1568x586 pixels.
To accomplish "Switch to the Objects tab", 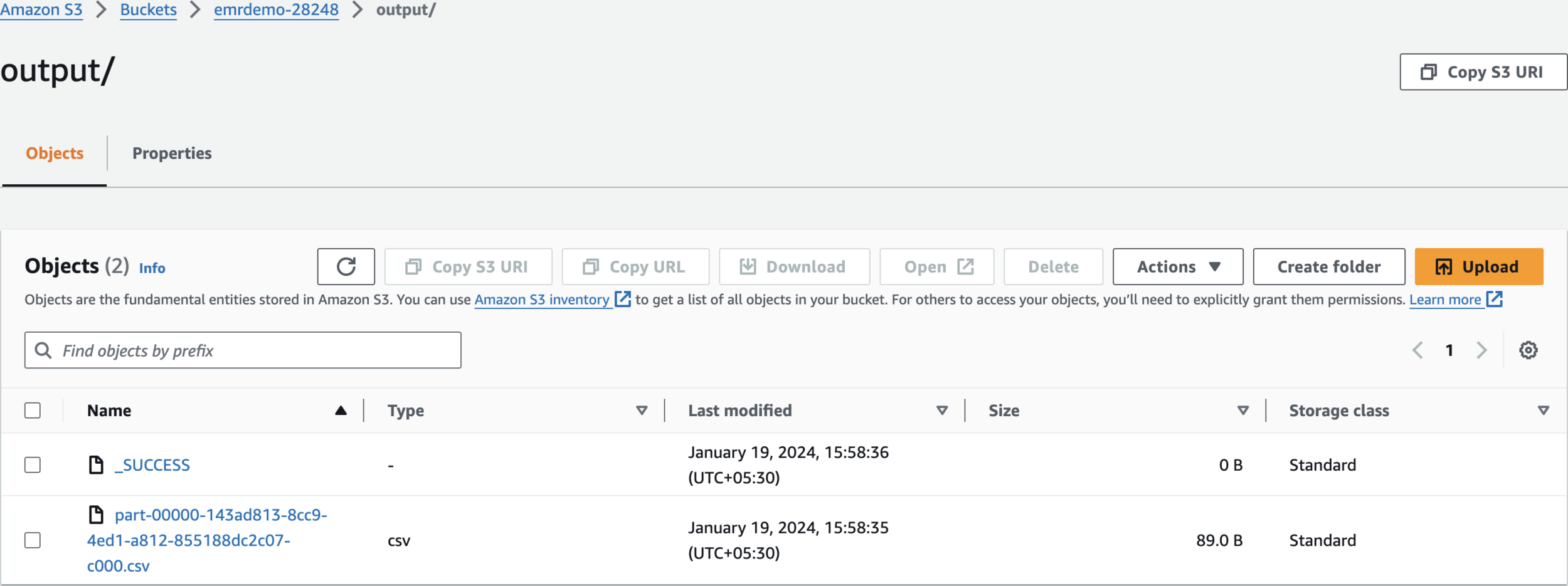I will [x=55, y=154].
